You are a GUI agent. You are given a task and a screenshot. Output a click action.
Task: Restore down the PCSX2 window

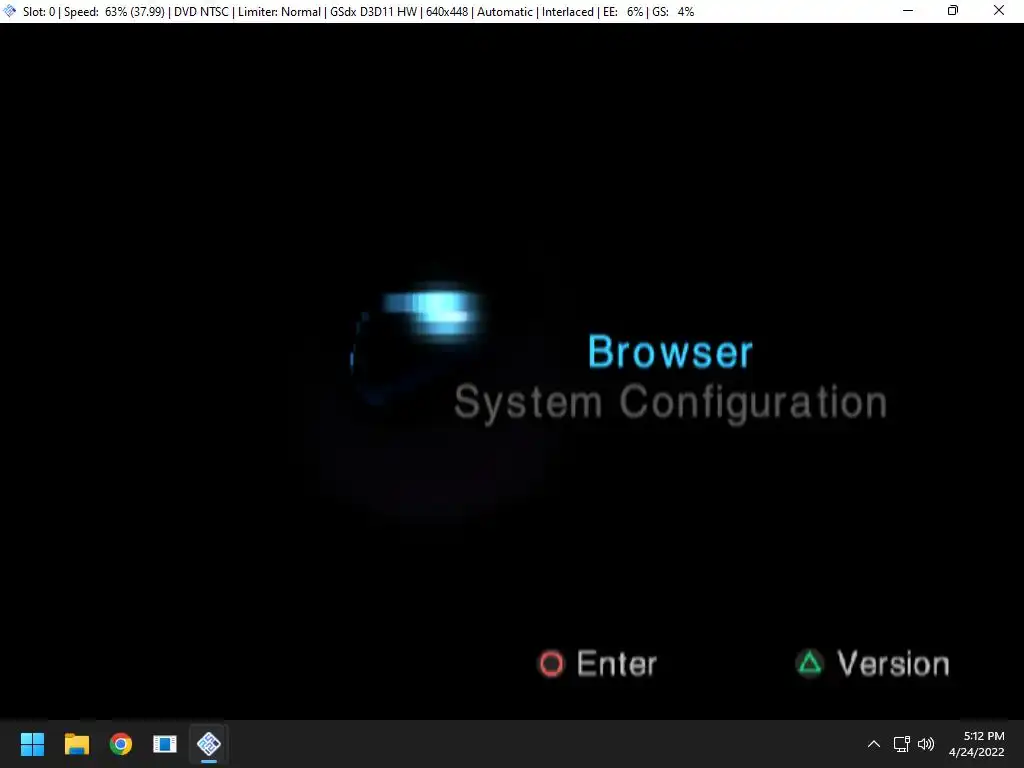953,10
